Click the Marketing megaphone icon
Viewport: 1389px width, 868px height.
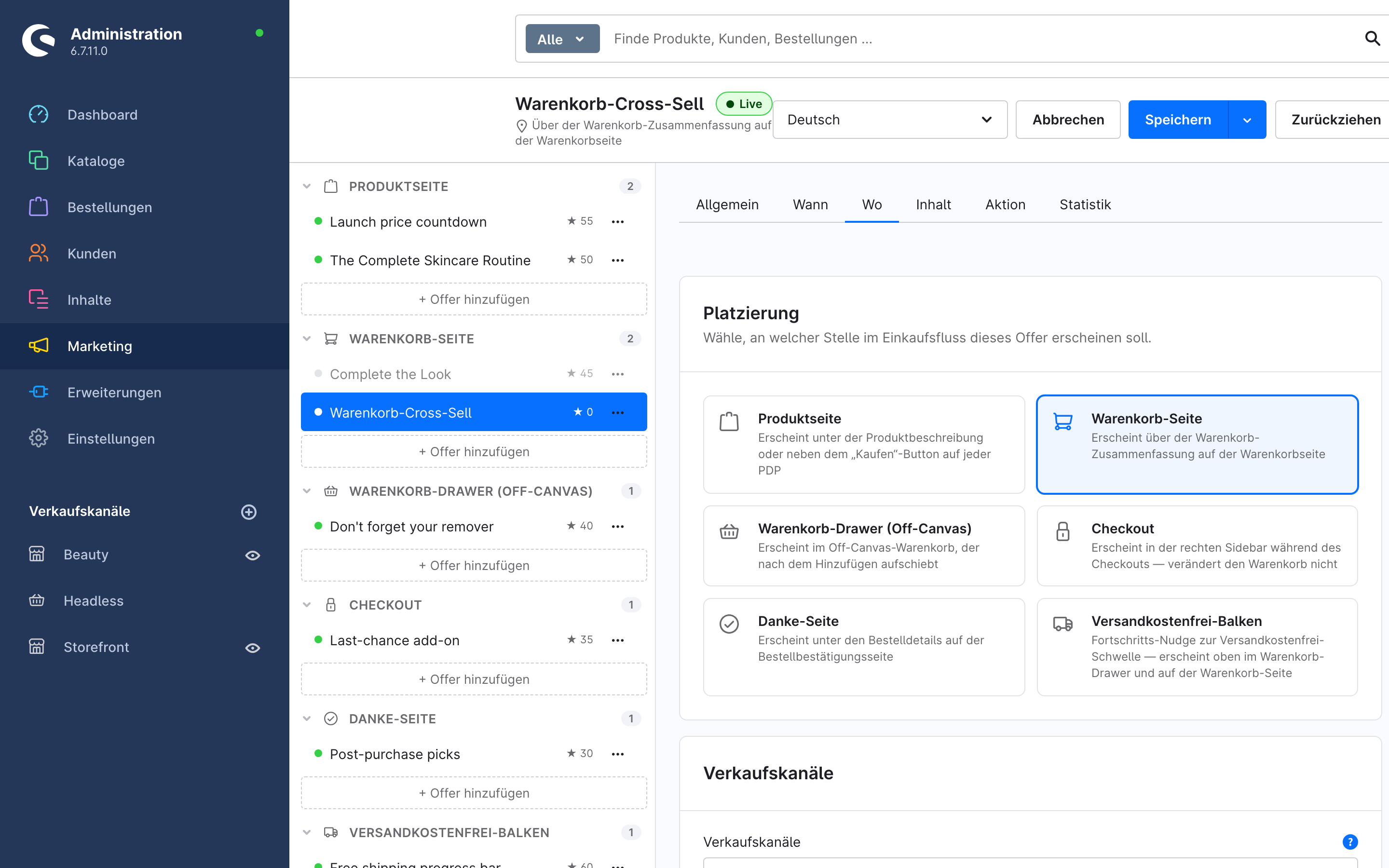pyautogui.click(x=39, y=346)
